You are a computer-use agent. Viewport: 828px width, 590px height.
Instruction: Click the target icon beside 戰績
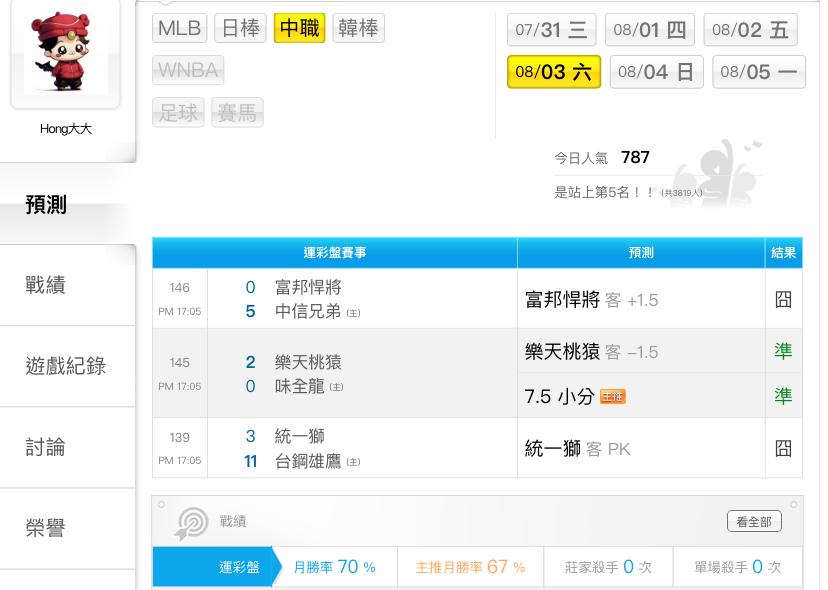(x=191, y=523)
